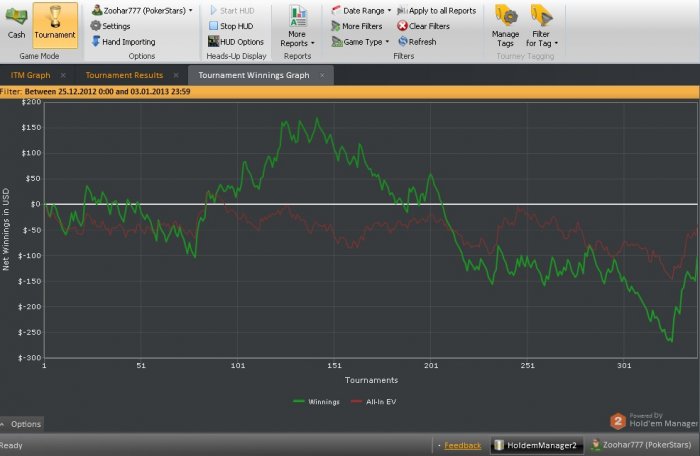This screenshot has height=456, width=700.
Task: Open the Game Type dropdown
Action: 363,42
